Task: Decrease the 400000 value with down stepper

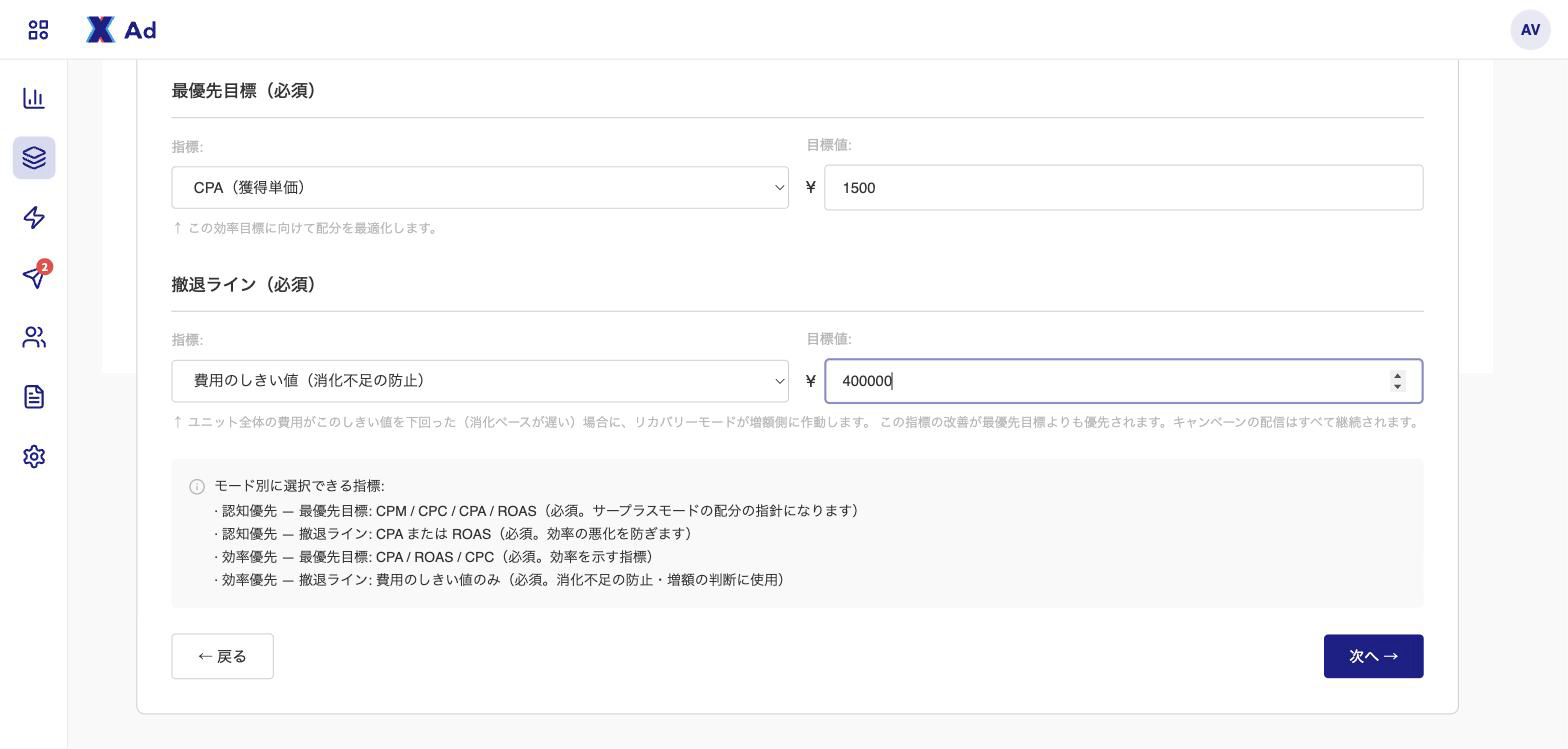Action: click(x=1397, y=387)
